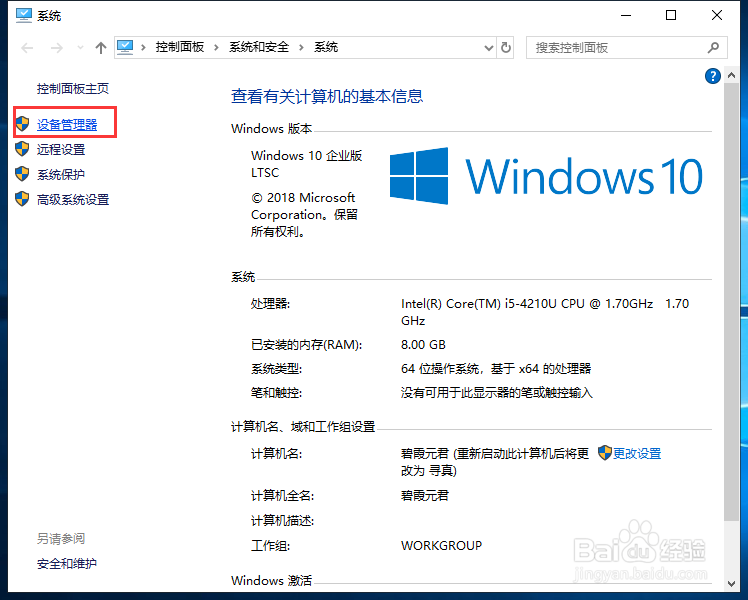Click shield icon next to 高级系统设置
This screenshot has height=600, width=748.
click(x=22, y=198)
